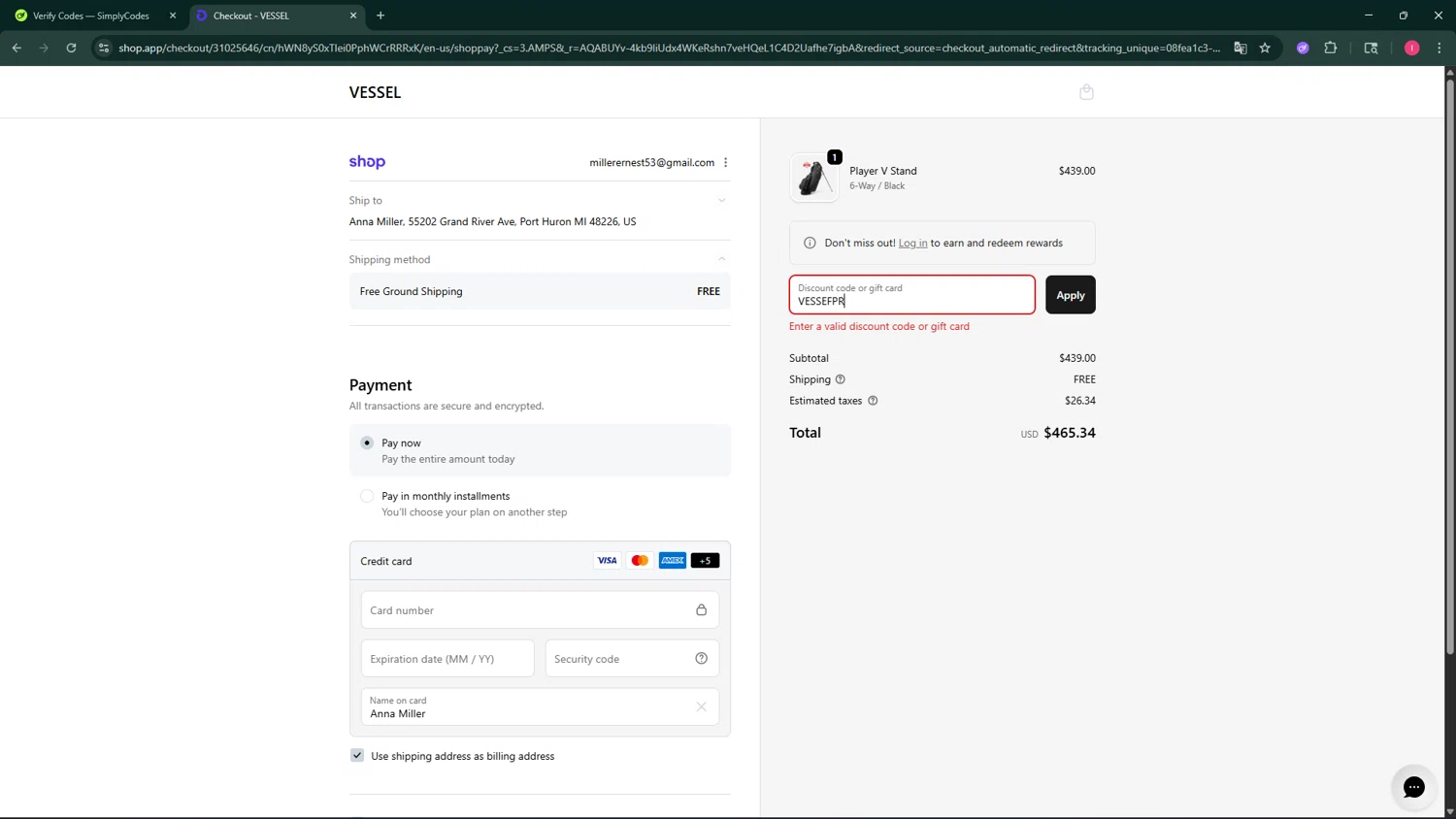Image resolution: width=1456 pixels, height=819 pixels.
Task: Focus the Expiration date field
Action: click(x=447, y=659)
